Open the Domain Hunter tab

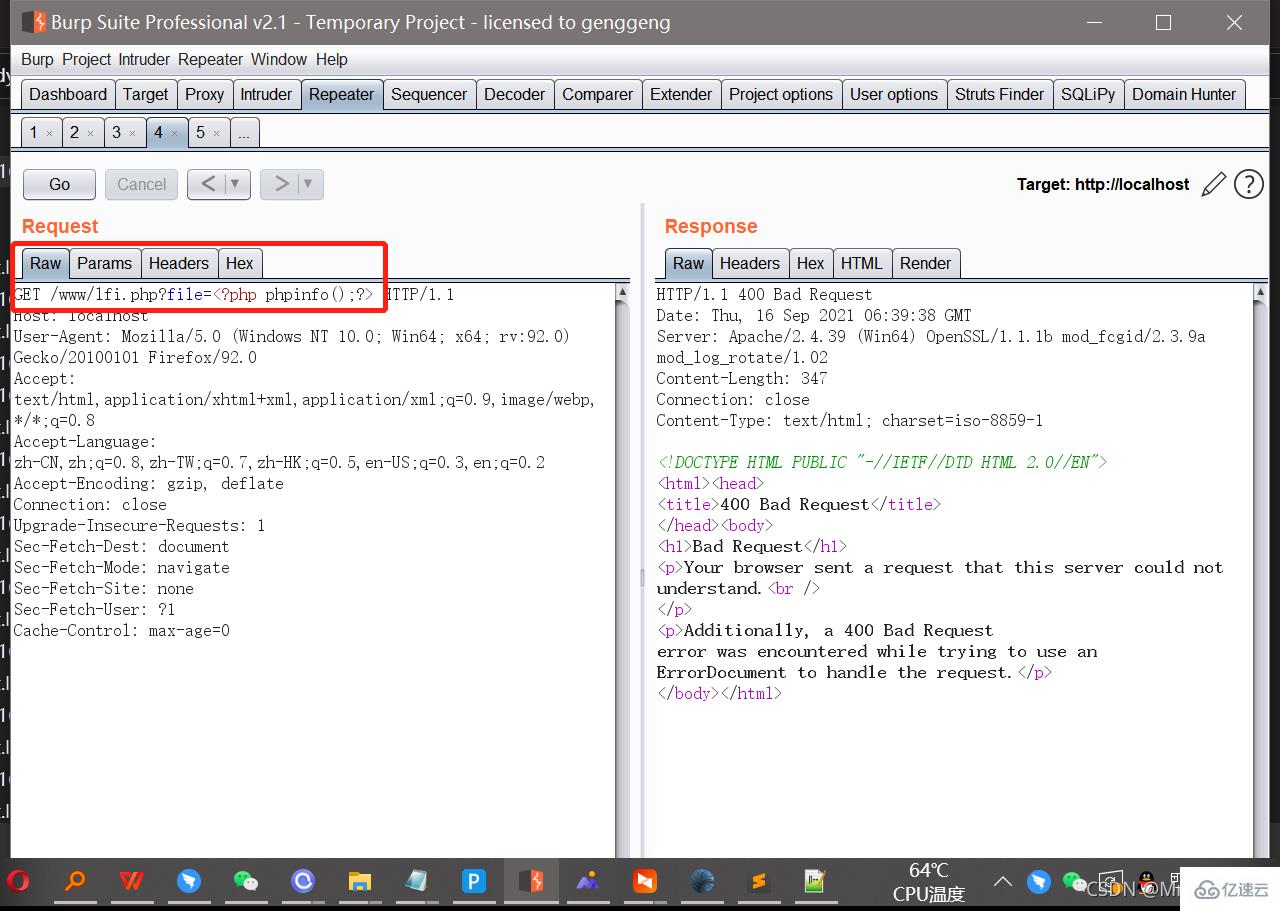coord(1184,94)
